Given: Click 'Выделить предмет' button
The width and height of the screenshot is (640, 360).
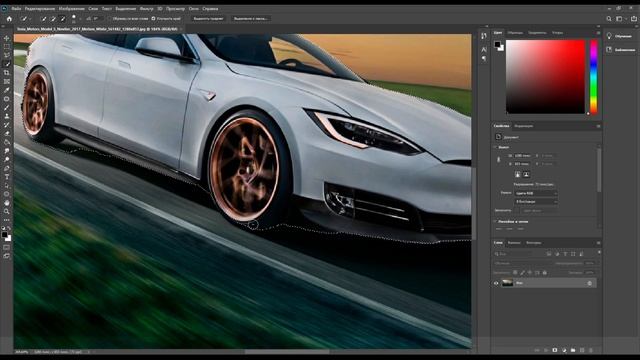Looking at the screenshot, I should [x=208, y=18].
